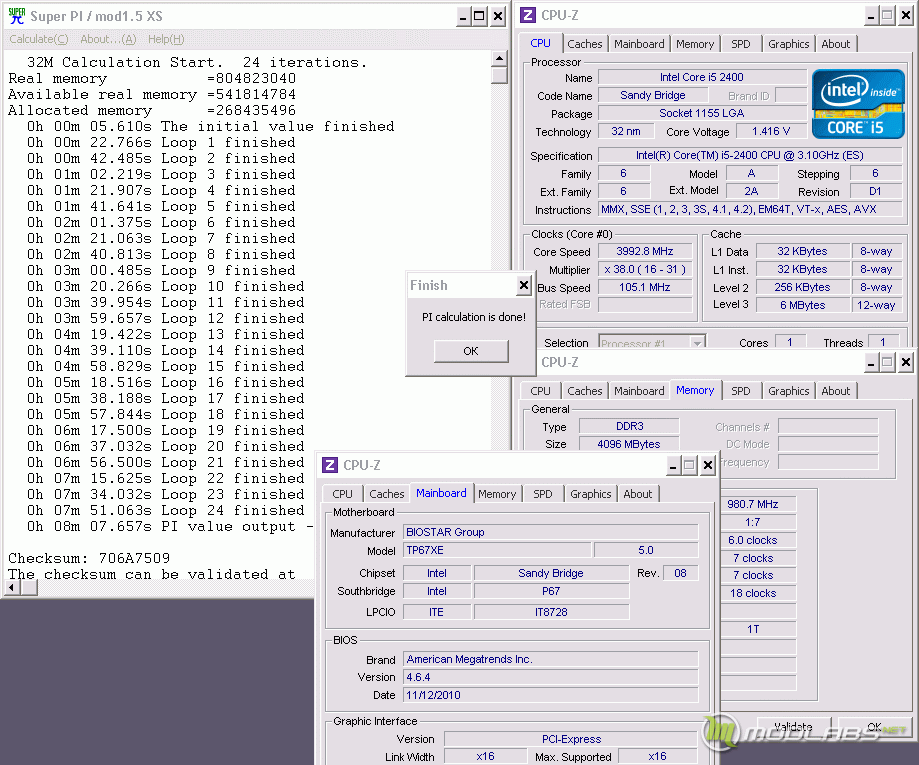The height and width of the screenshot is (765, 919).
Task: Close the Mainboard CPU-Z window
Action: coord(707,465)
